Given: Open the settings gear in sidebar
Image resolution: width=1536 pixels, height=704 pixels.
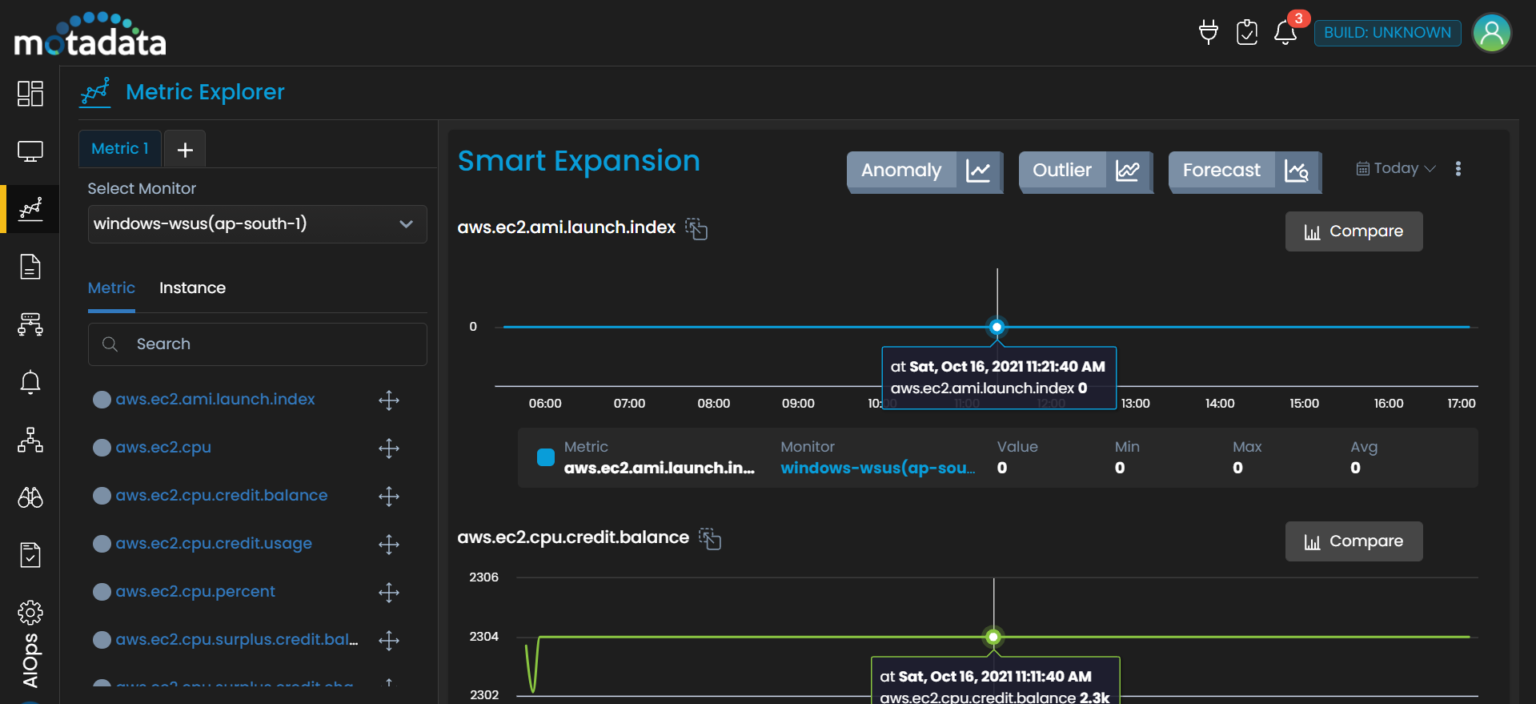Looking at the screenshot, I should point(30,612).
